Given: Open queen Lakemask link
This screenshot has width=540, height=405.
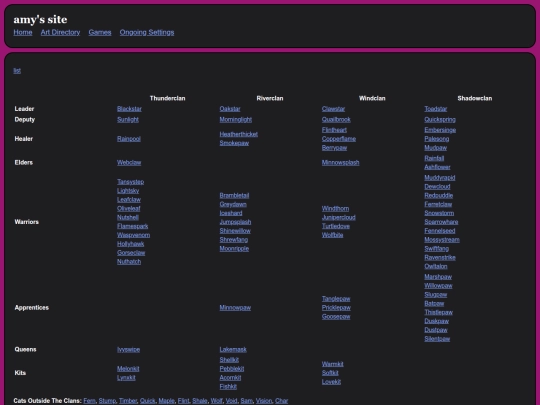Looking at the screenshot, I should [233, 350].
